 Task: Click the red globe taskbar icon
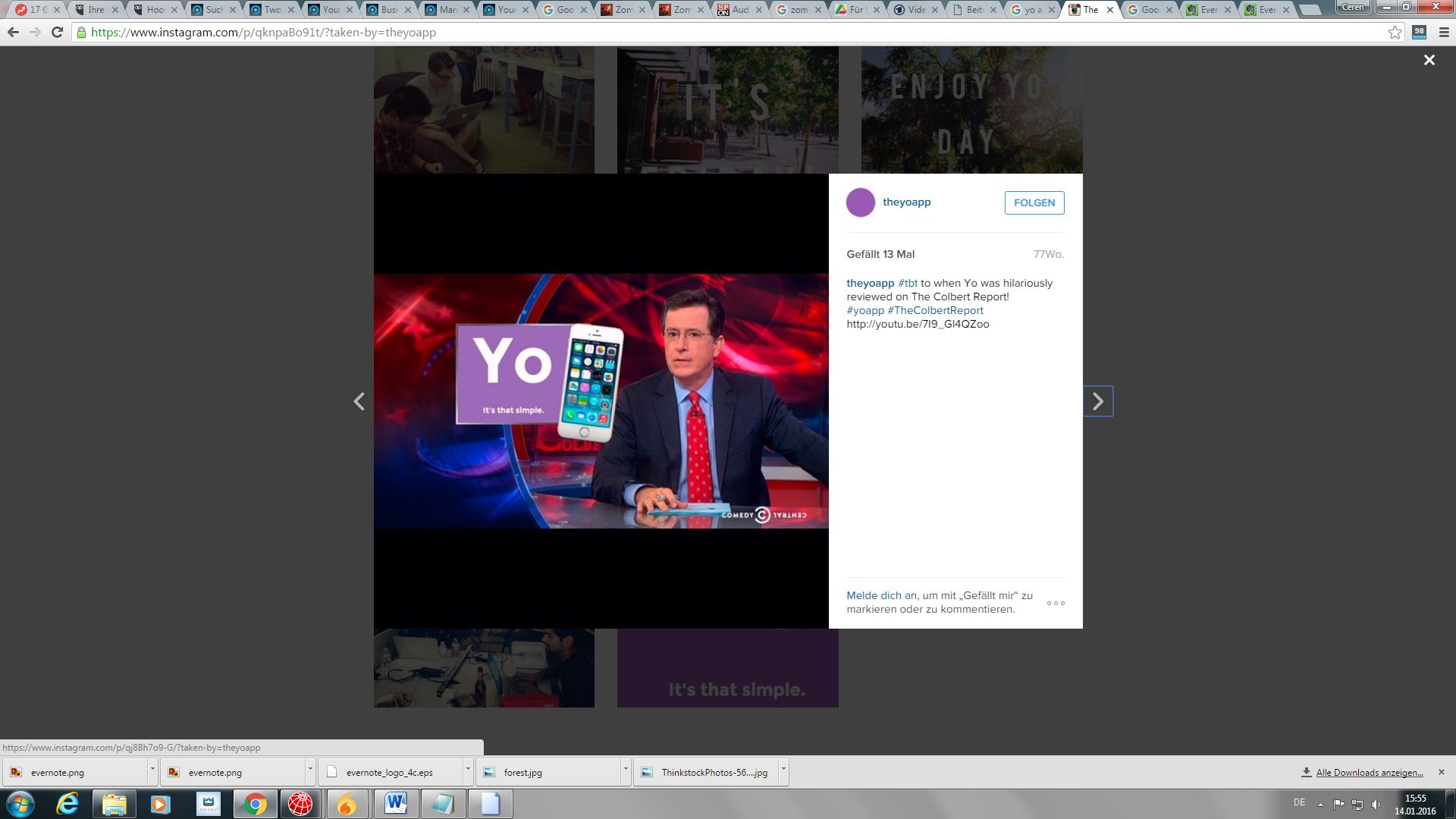(x=301, y=804)
